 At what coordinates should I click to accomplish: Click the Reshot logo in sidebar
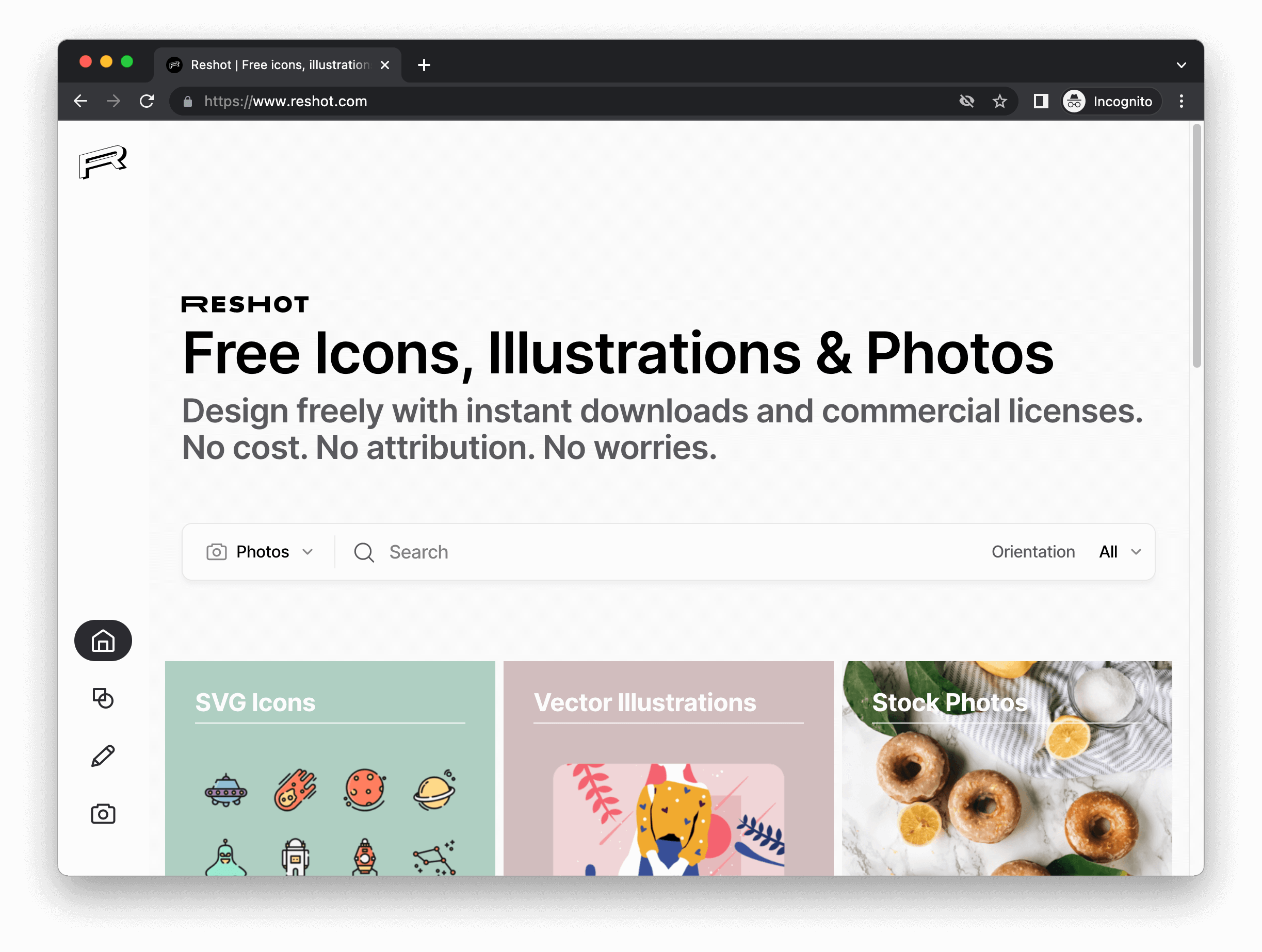coord(103,162)
